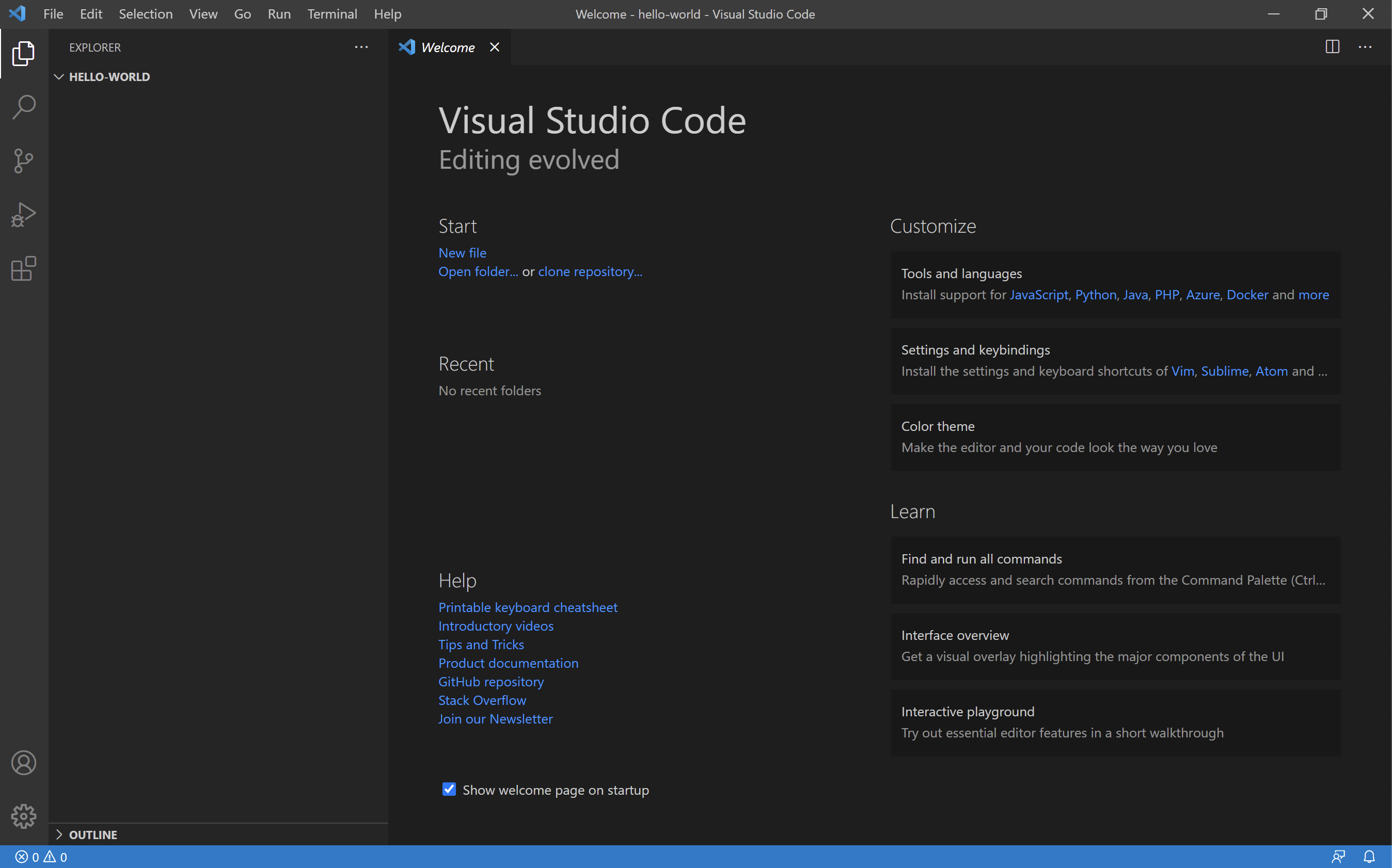1392x868 pixels.
Task: Open the Run and Debug view
Action: [24, 215]
